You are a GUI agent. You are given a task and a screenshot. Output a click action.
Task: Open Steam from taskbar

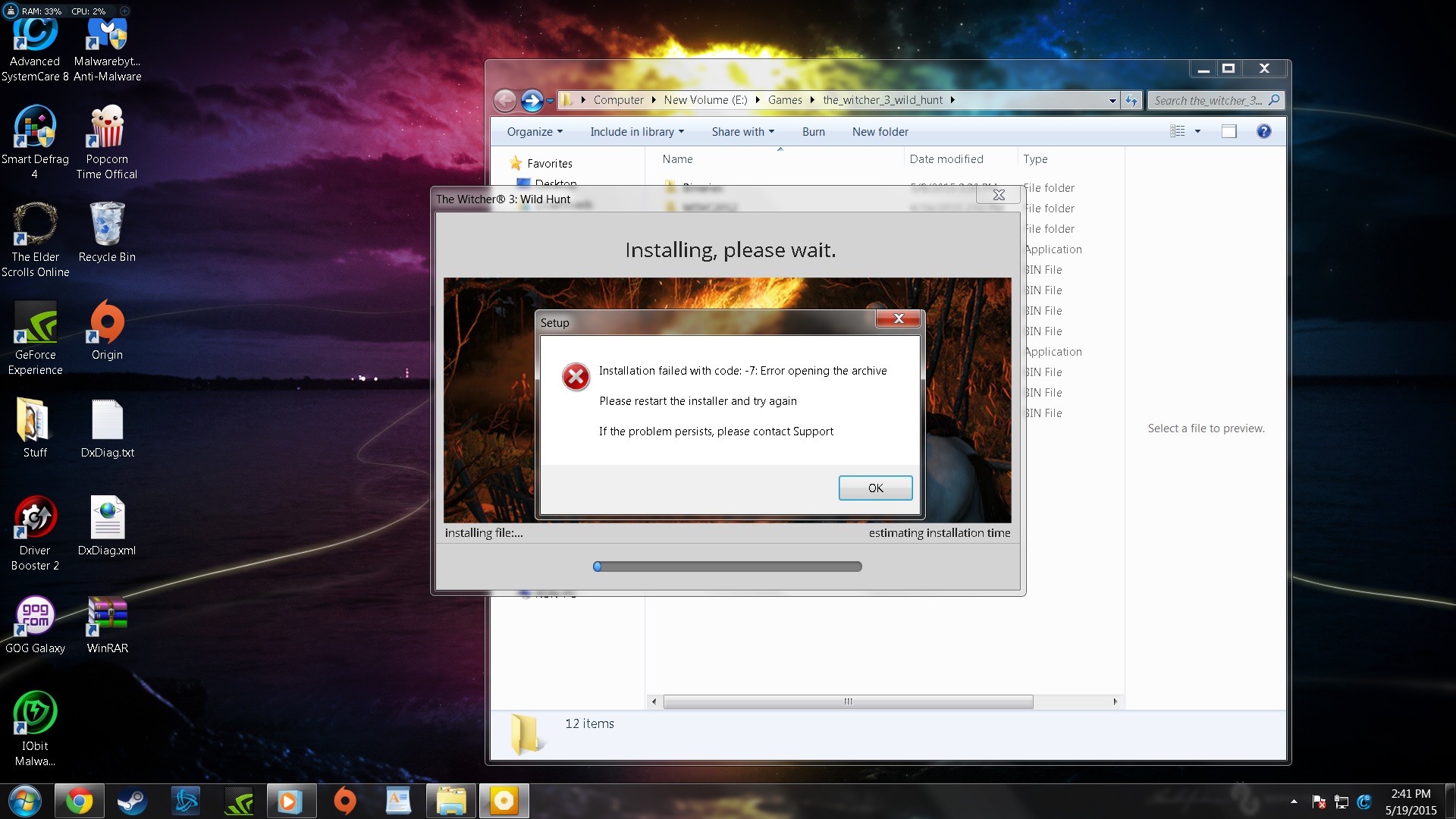132,802
